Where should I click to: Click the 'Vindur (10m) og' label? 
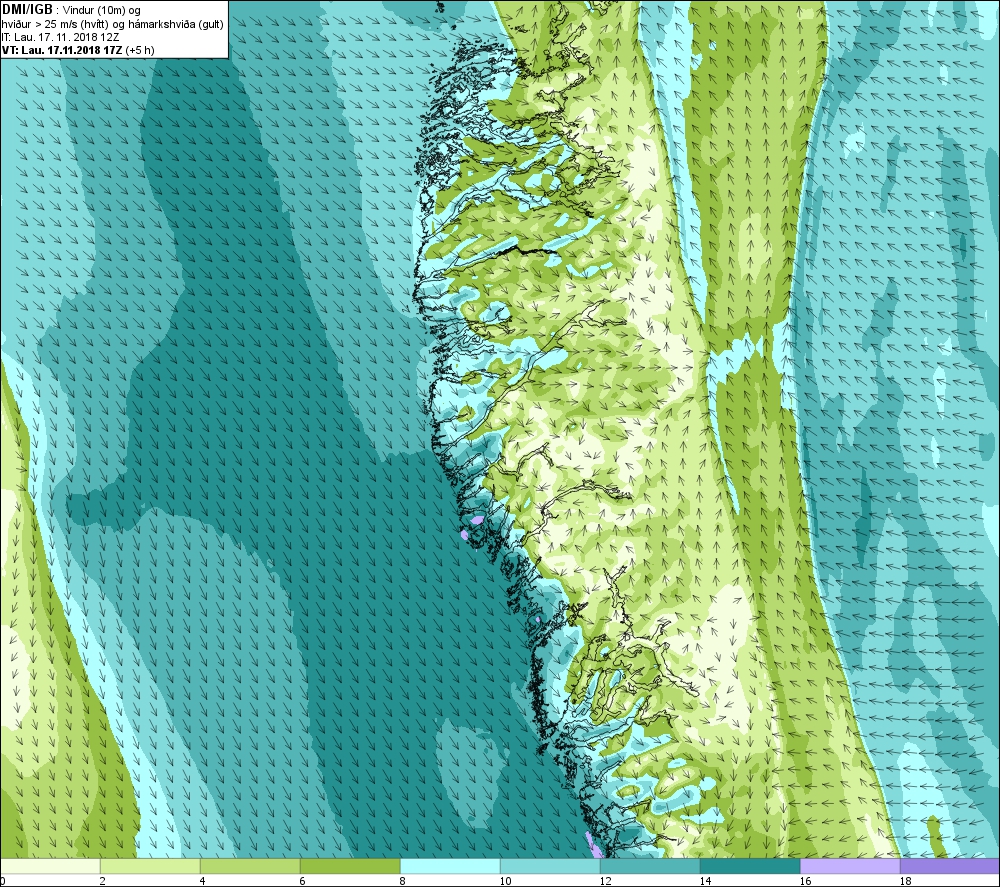[x=102, y=10]
